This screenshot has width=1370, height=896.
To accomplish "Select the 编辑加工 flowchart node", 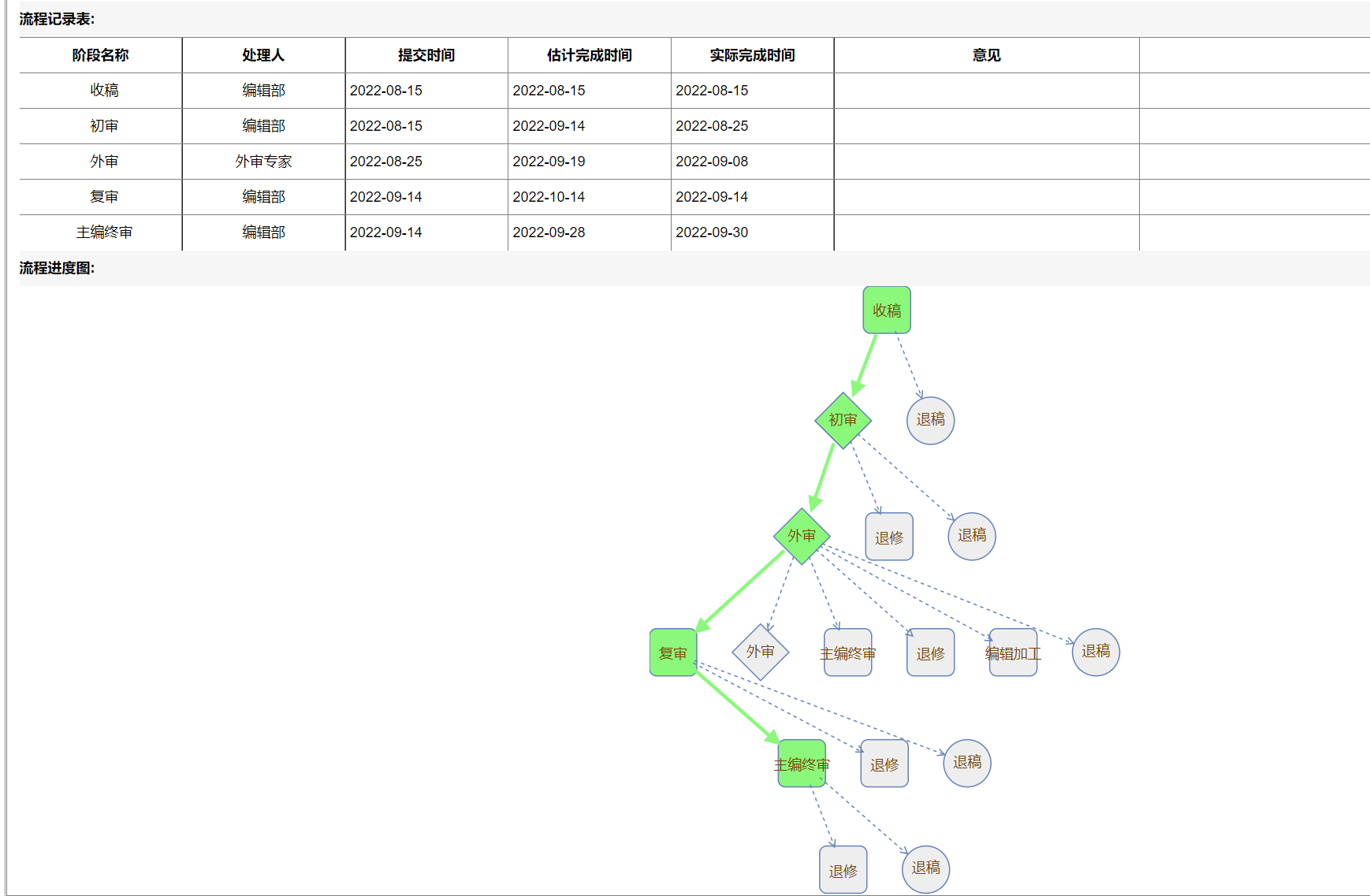I will point(1013,652).
